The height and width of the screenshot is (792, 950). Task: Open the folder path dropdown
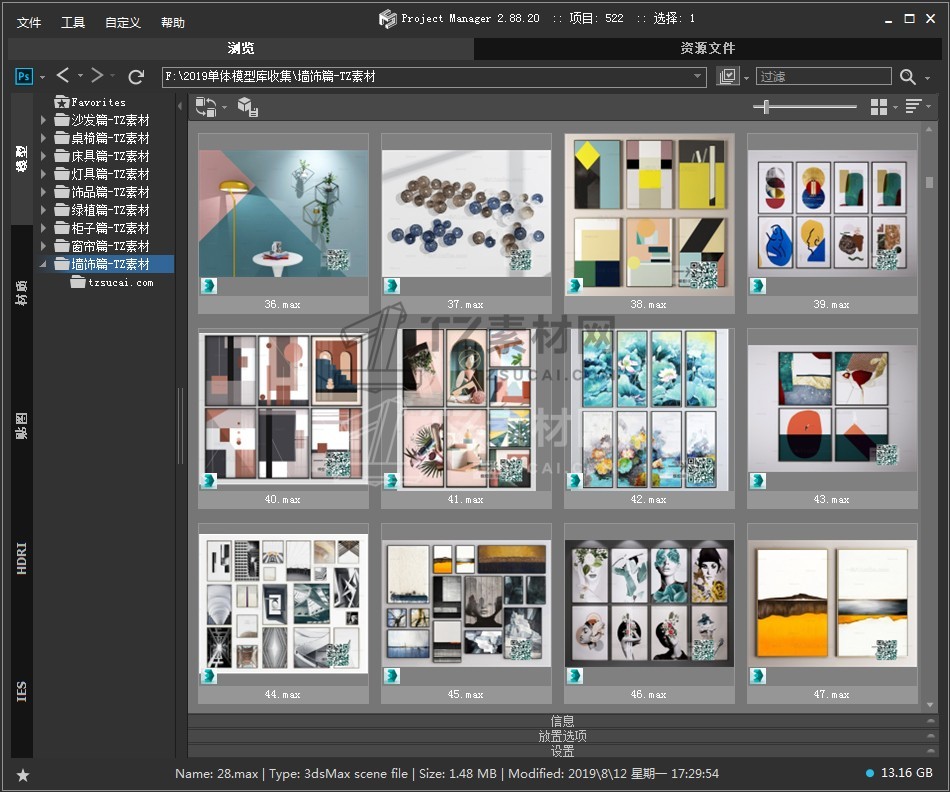click(x=698, y=77)
